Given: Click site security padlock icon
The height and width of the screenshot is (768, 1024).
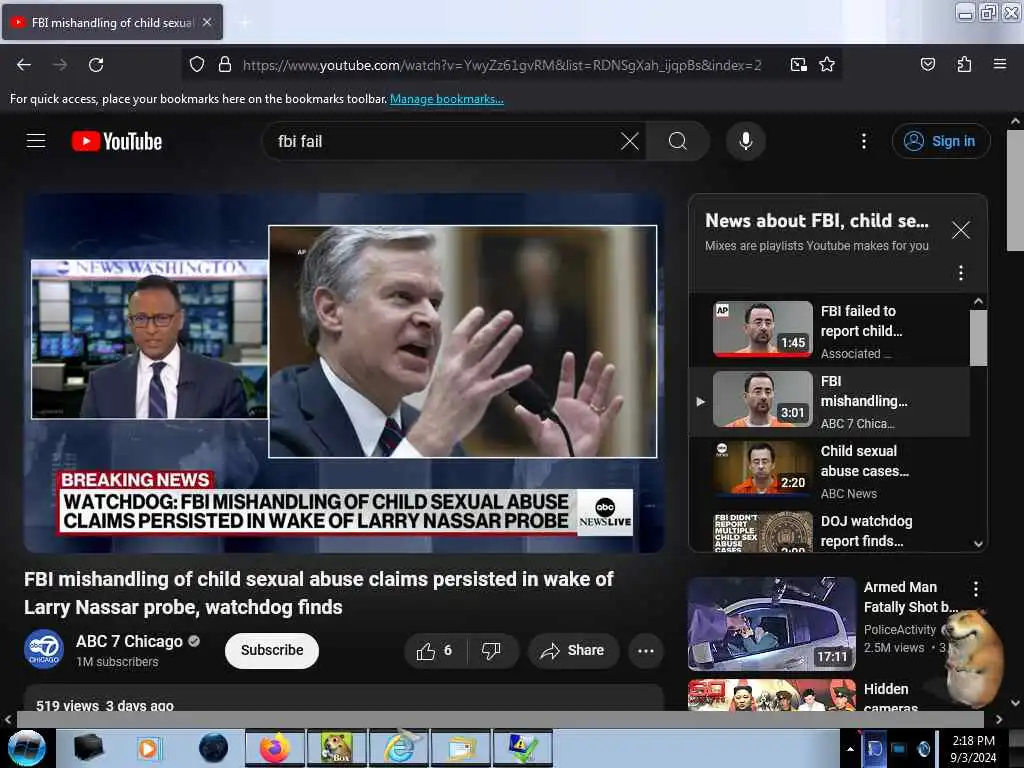Looking at the screenshot, I should point(225,65).
